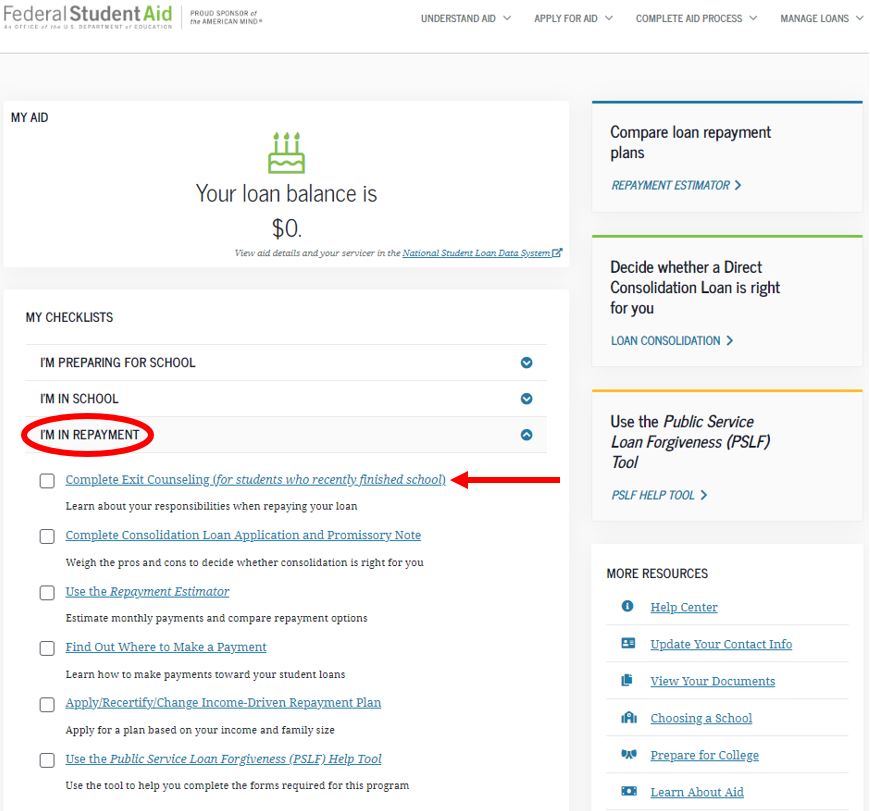This screenshot has height=811, width=870.
Task: Click the Learn About Aid money icon
Action: [628, 792]
